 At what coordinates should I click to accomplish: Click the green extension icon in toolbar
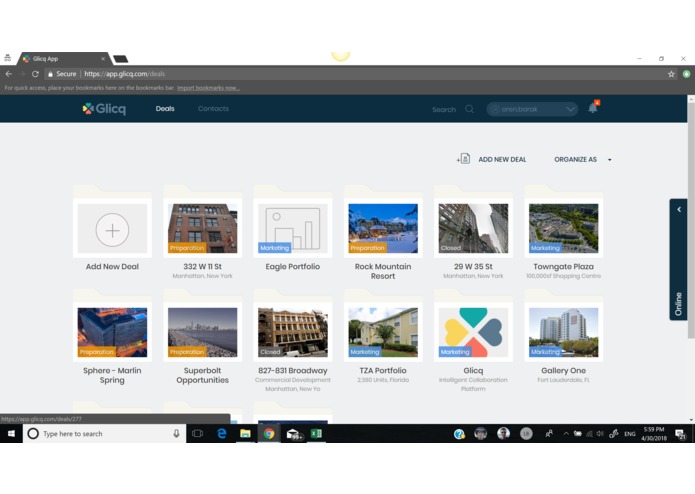pyautogui.click(x=687, y=74)
